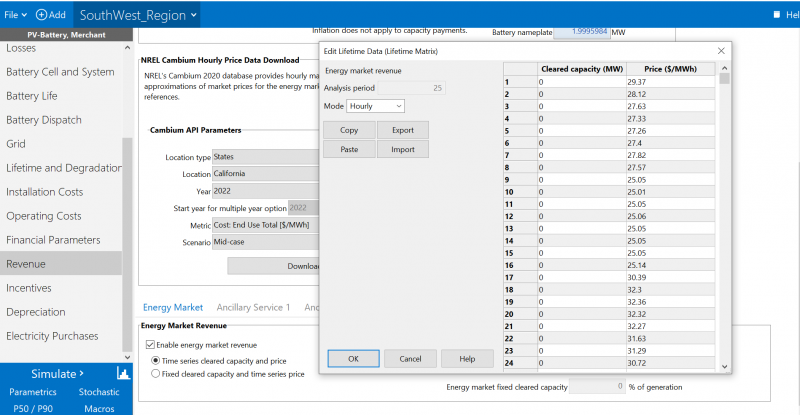Screen dimensions: 800x415
Task: Enable energy market revenue checkbox
Action: [x=151, y=345]
